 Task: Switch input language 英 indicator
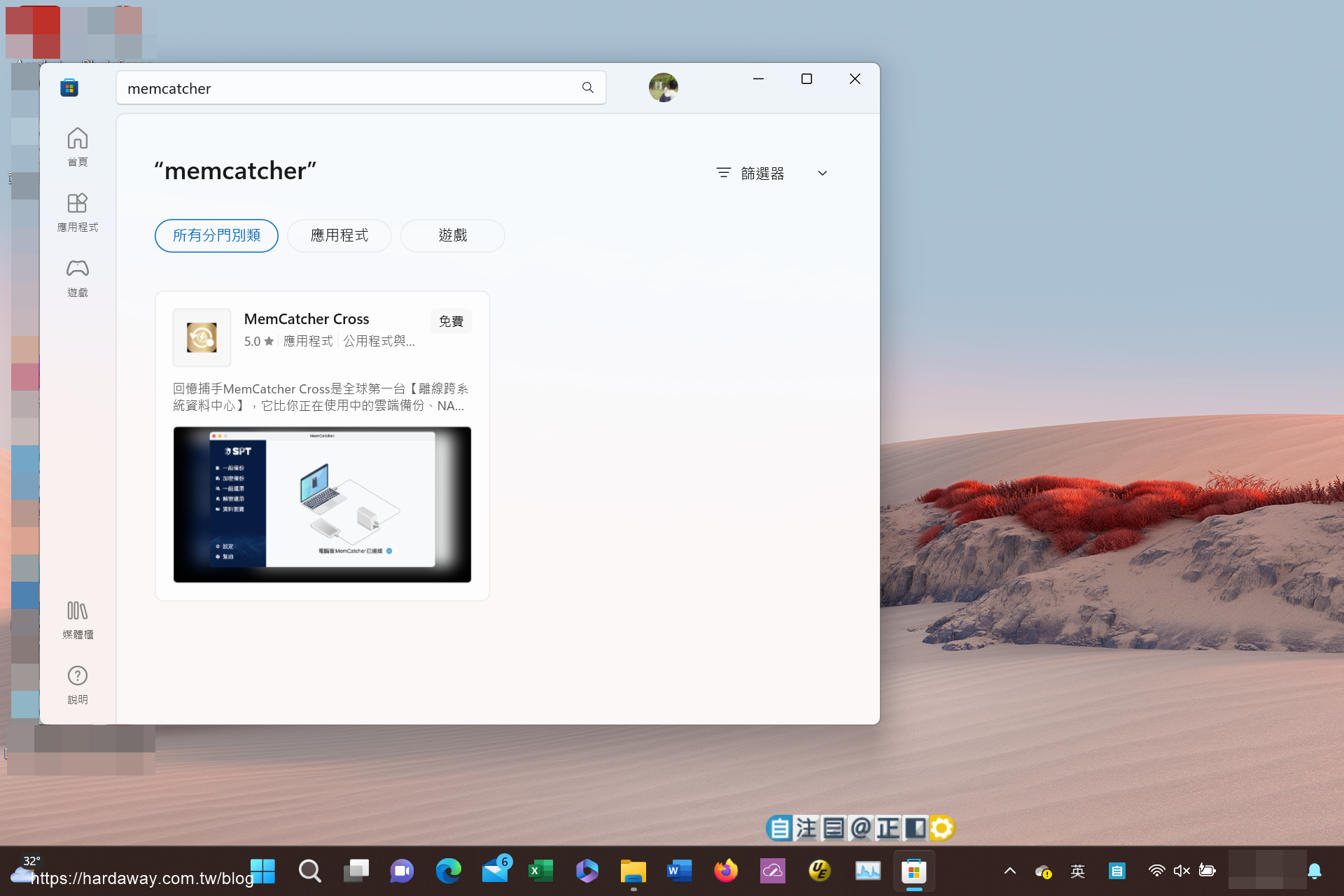[1077, 871]
